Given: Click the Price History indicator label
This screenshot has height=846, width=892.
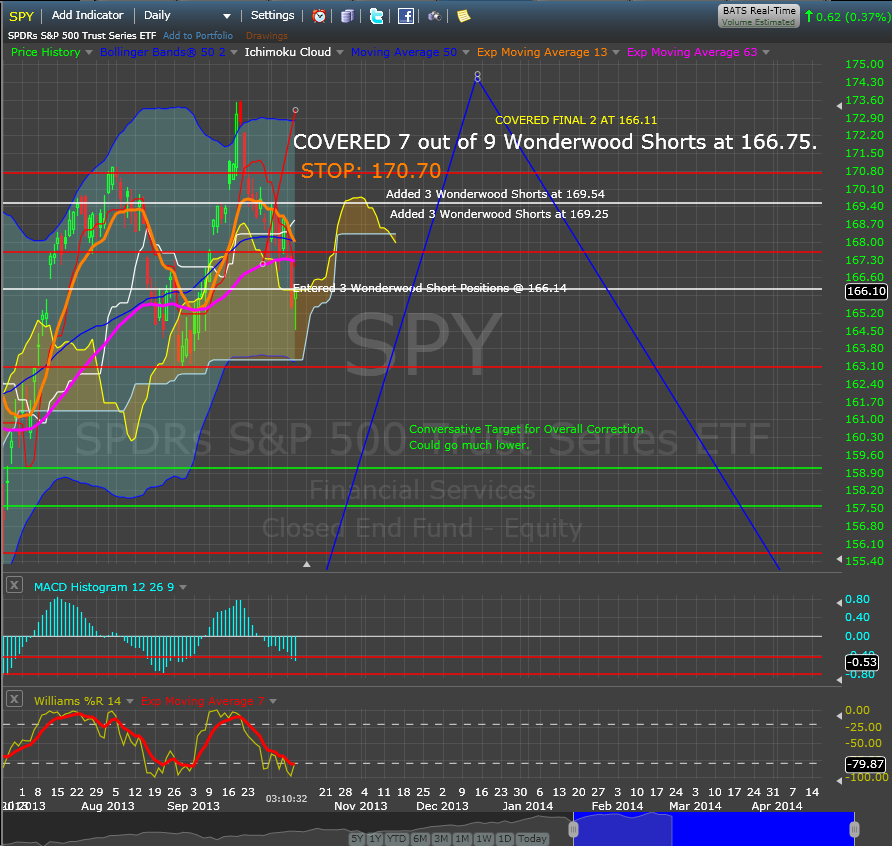Looking at the screenshot, I should point(46,52).
